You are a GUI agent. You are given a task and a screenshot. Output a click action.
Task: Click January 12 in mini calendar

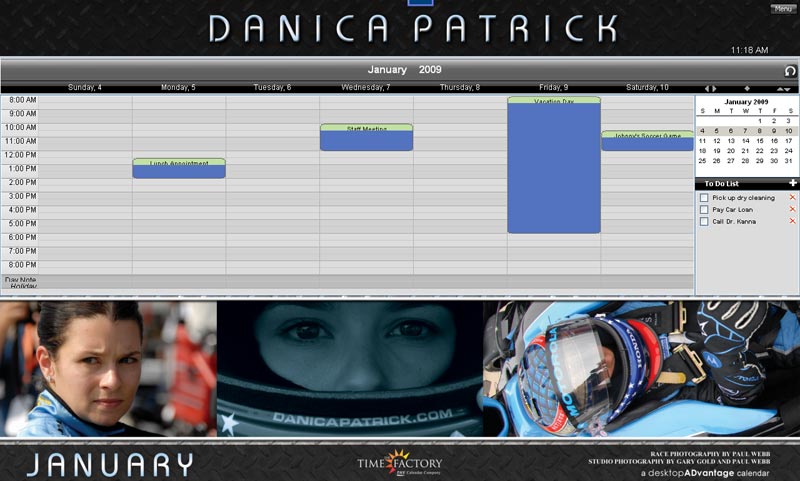point(717,141)
